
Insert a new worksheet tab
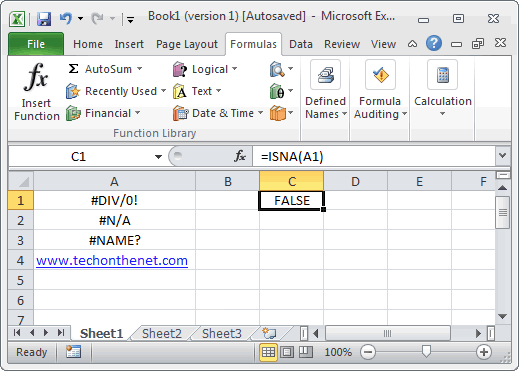(269, 333)
